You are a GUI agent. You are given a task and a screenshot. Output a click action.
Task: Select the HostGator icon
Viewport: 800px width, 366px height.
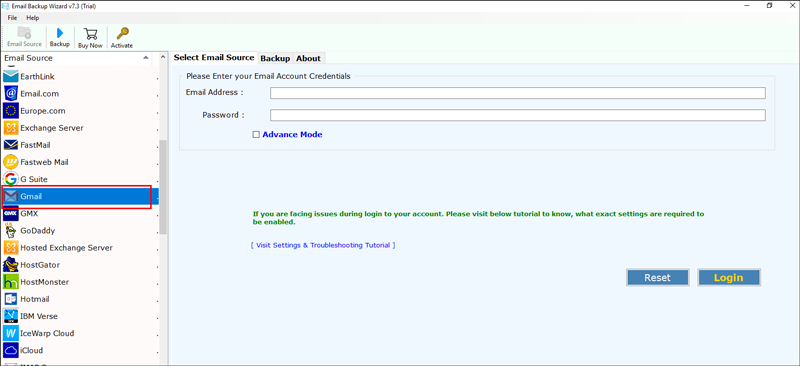point(11,265)
